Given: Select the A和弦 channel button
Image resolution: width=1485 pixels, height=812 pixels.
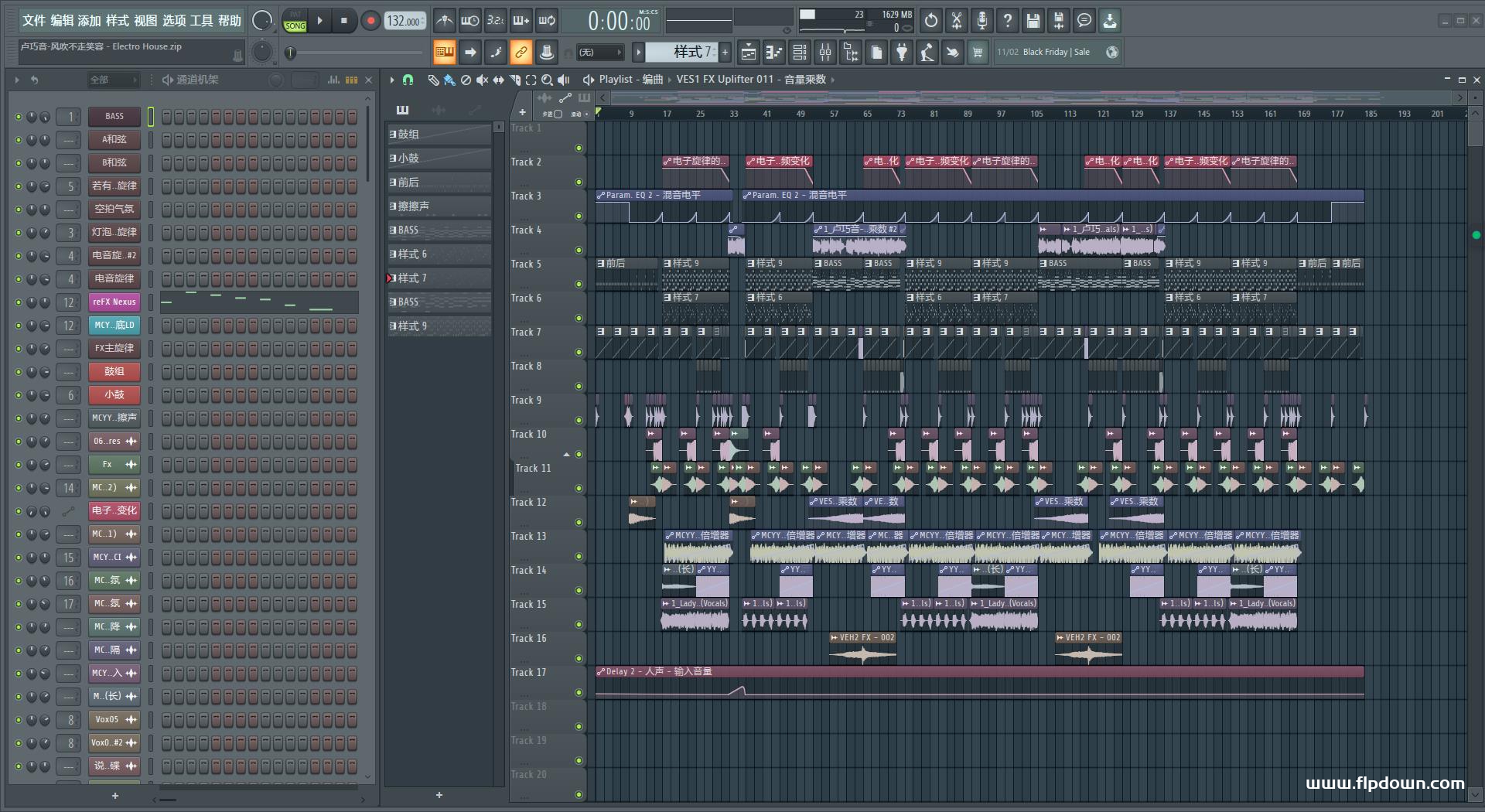Looking at the screenshot, I should tap(114, 140).
